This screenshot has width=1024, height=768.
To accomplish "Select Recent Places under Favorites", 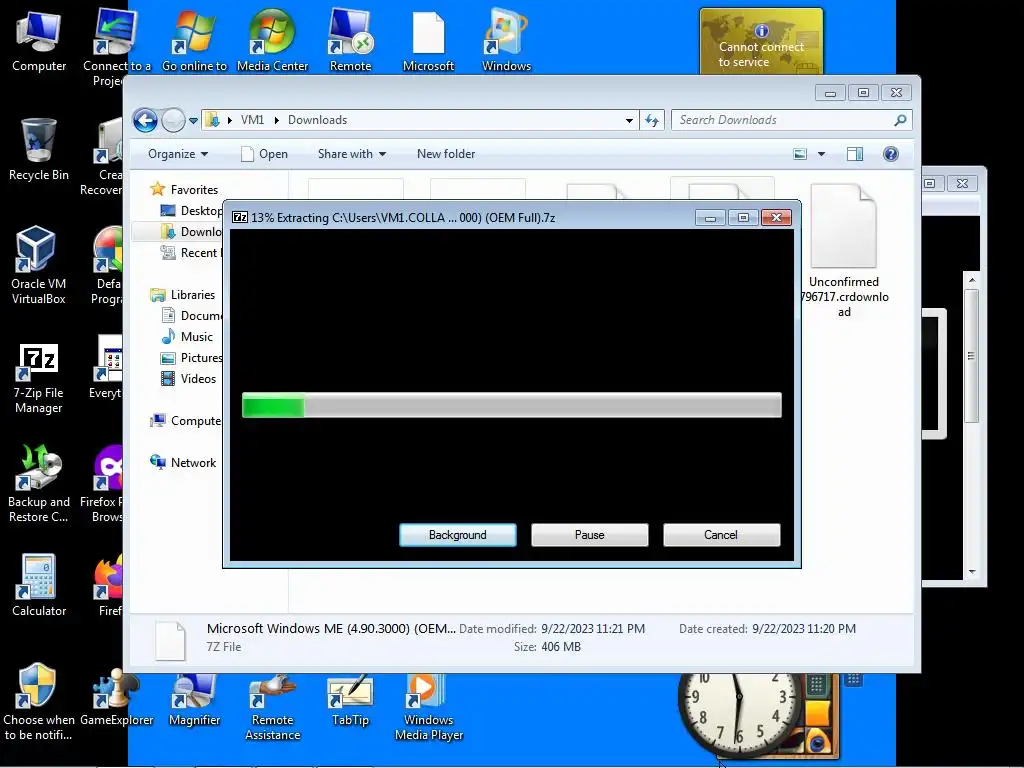I will click(191, 253).
